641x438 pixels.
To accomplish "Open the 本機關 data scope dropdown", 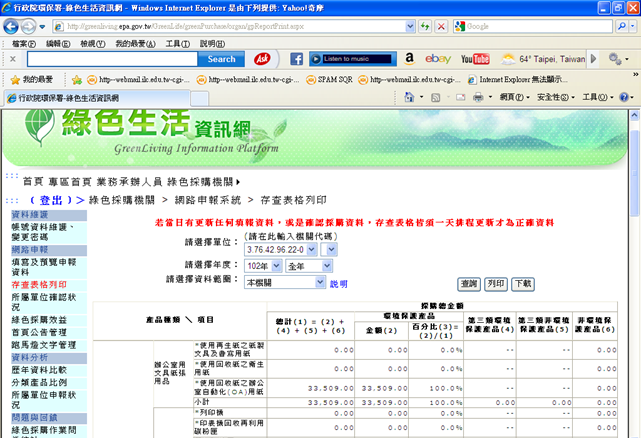I will (285, 283).
